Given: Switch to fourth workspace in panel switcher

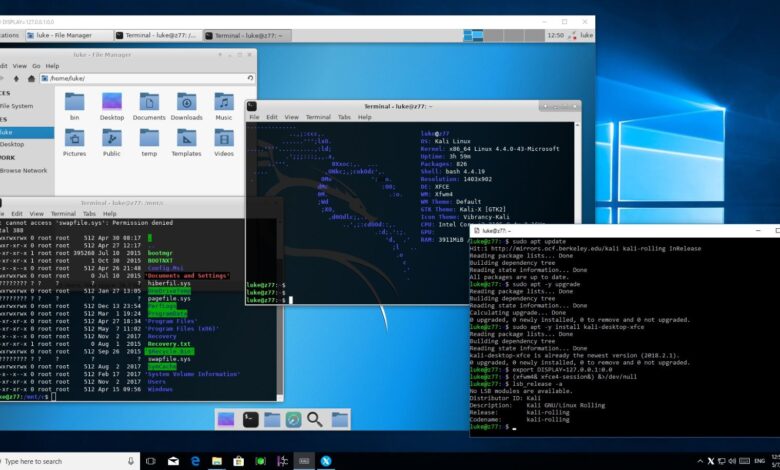Looking at the screenshot, I should [x=534, y=35].
